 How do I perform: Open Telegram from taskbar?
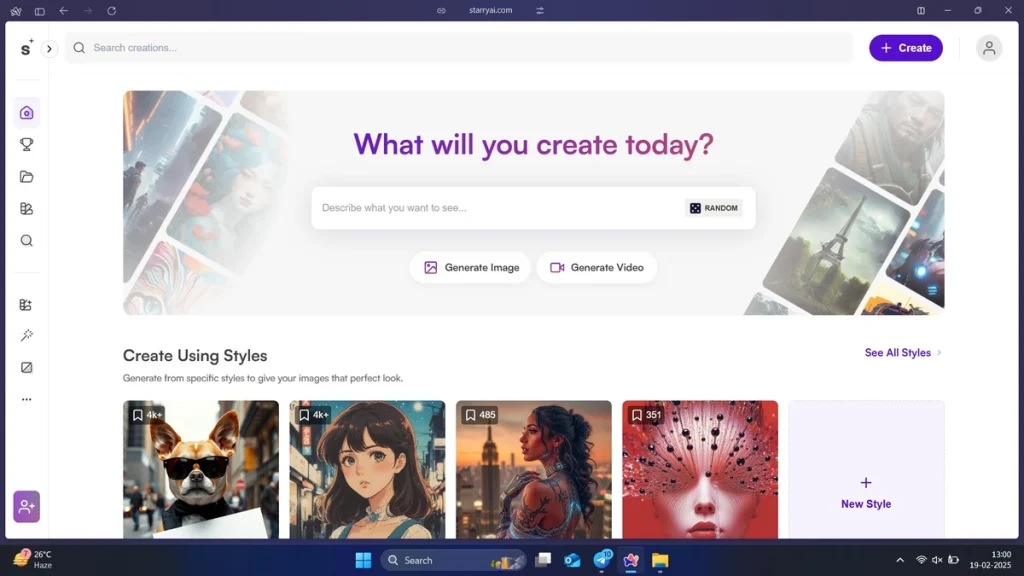point(602,560)
